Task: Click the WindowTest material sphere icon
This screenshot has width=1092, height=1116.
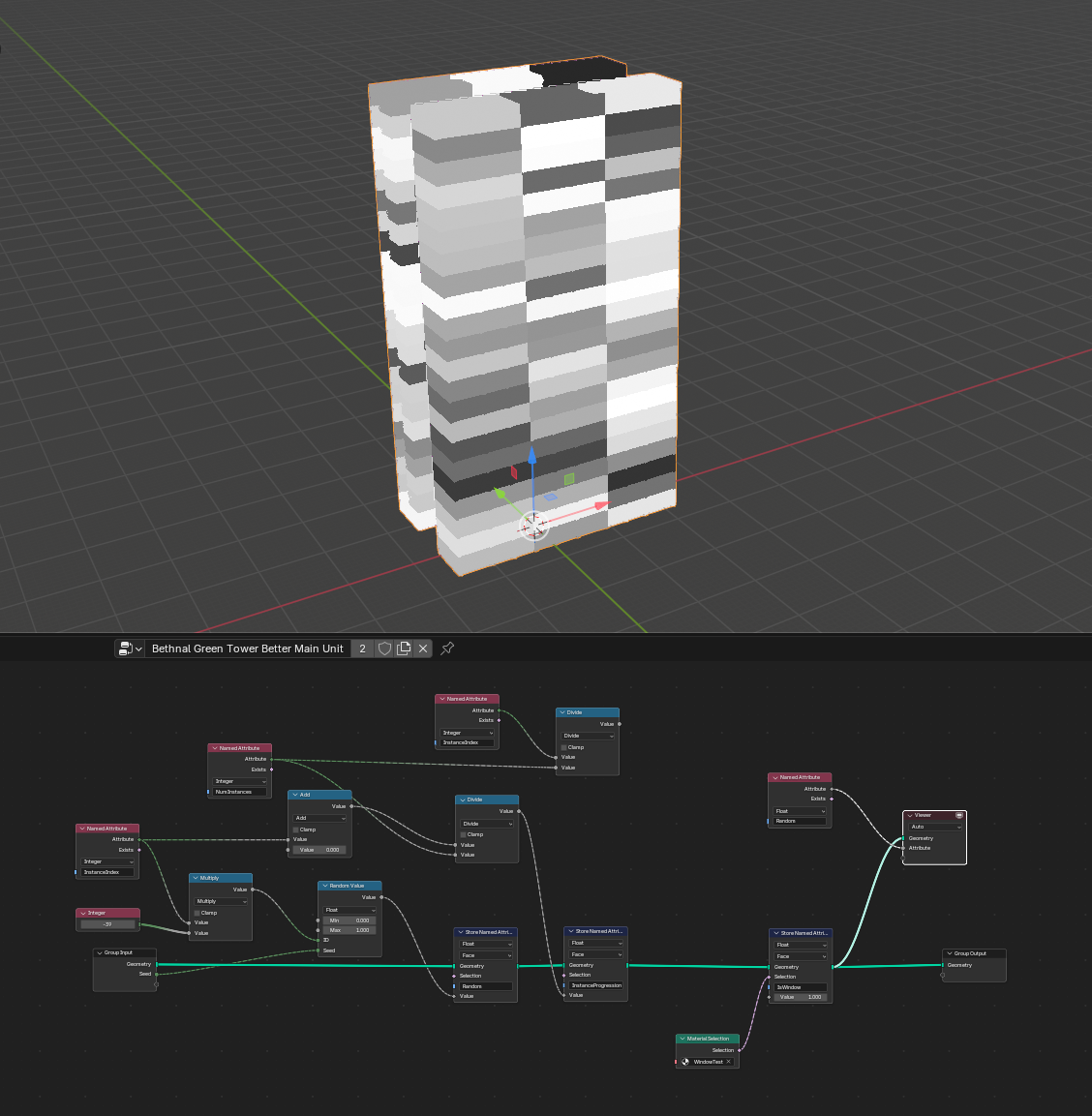Action: point(685,1062)
